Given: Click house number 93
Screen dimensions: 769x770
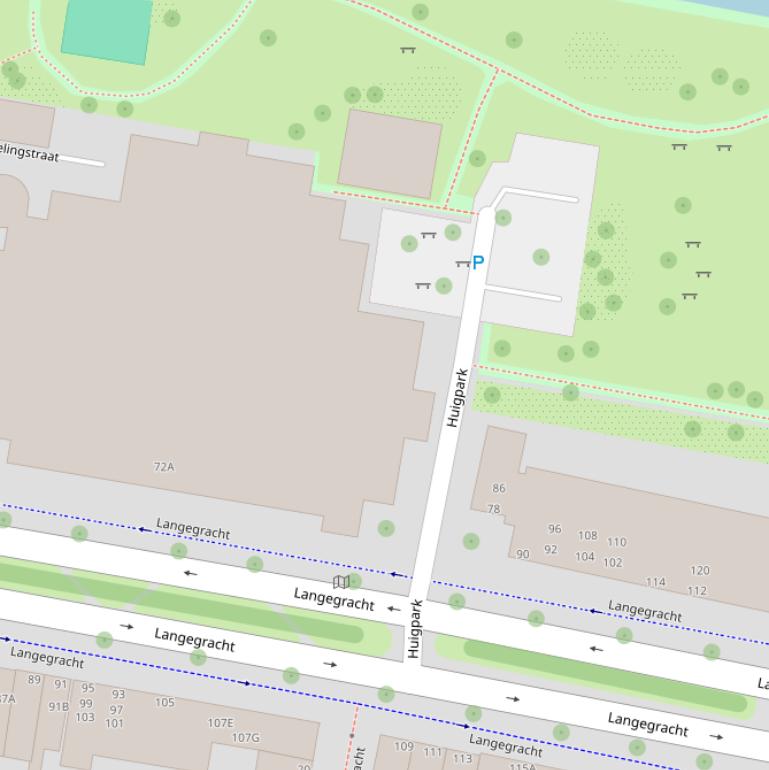Looking at the screenshot, I should (118, 694).
